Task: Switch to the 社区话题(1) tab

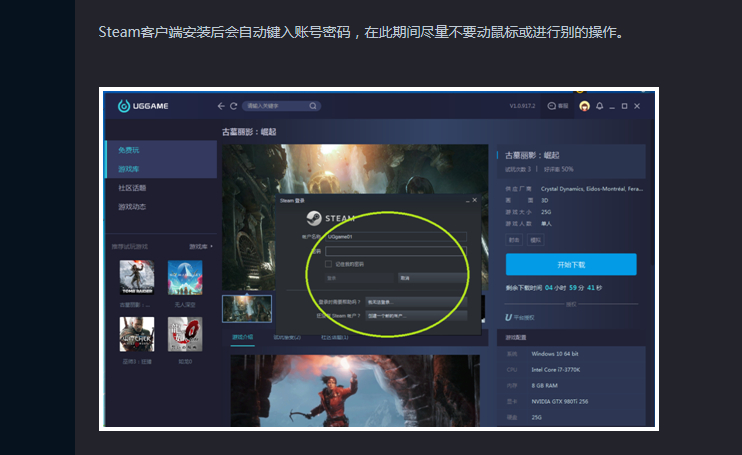Action: pos(335,337)
